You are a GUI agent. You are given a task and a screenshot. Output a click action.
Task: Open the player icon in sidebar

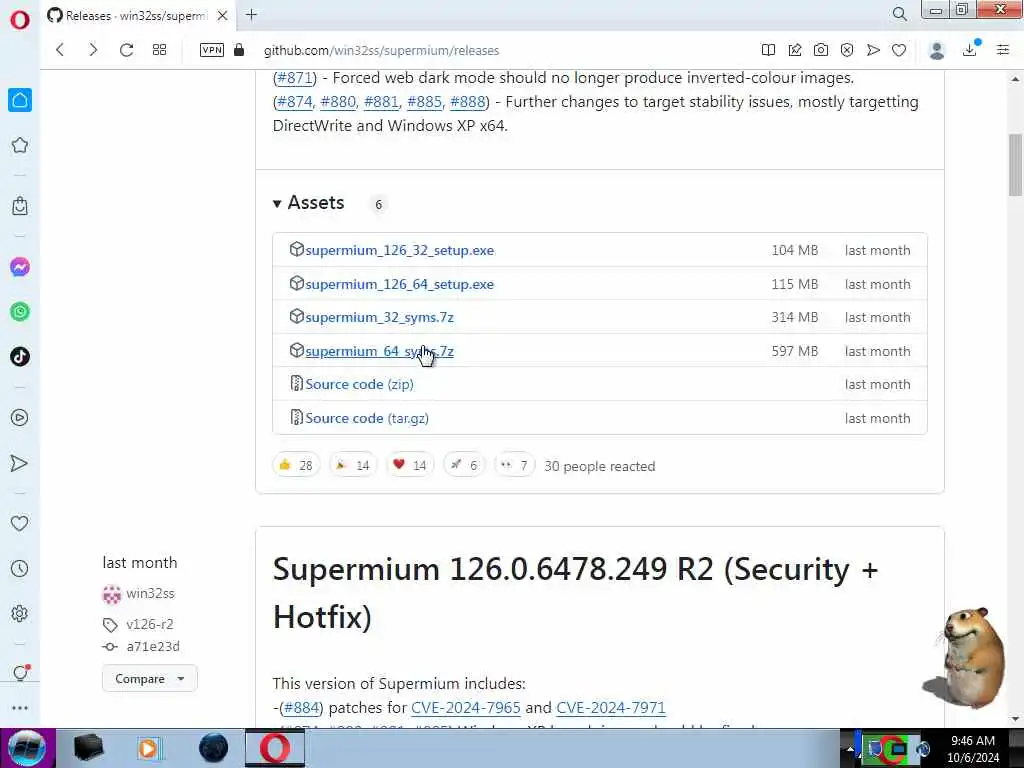[x=20, y=417]
